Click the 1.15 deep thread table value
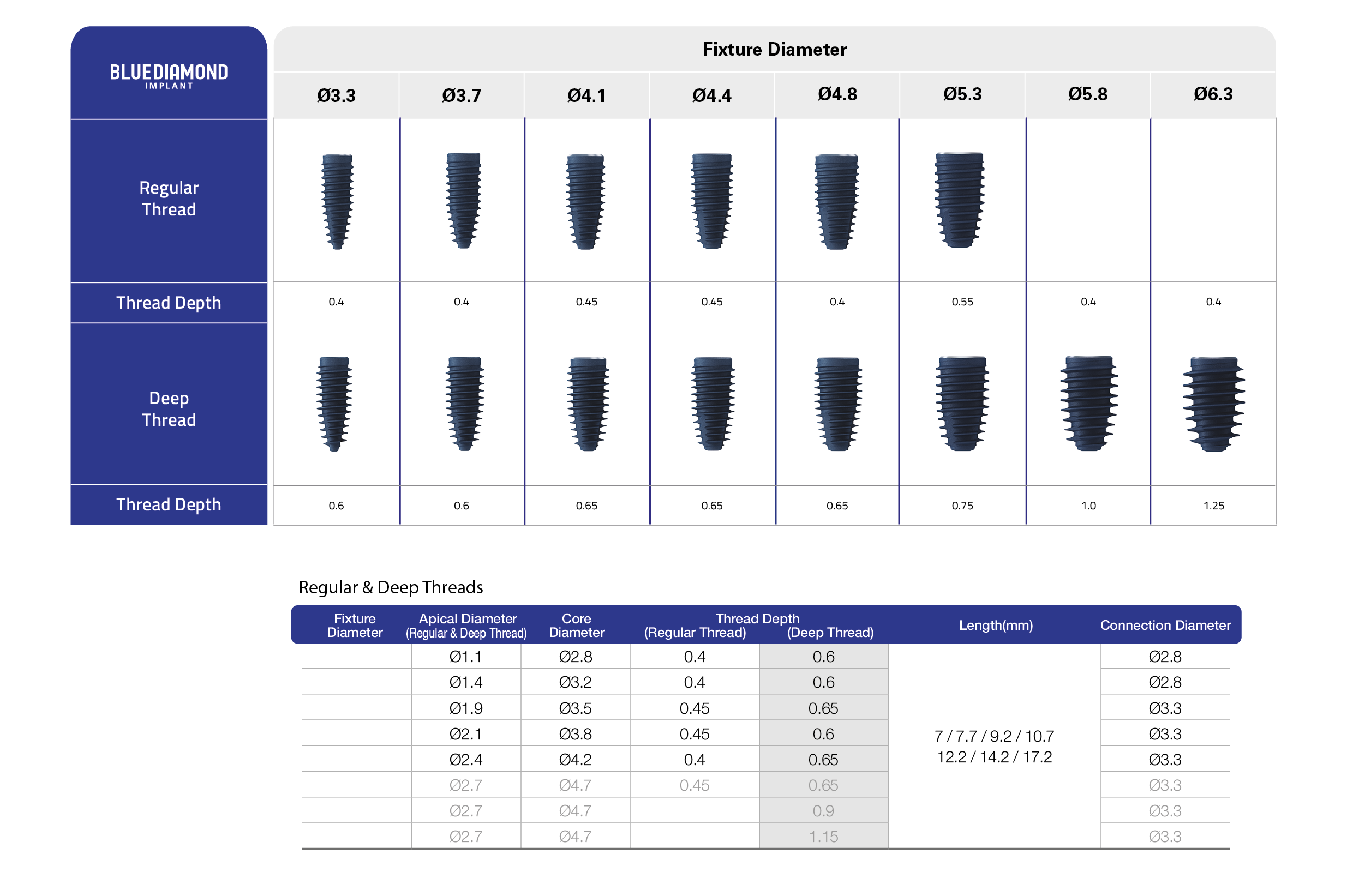This screenshot has width=1353, height=896. point(823,836)
